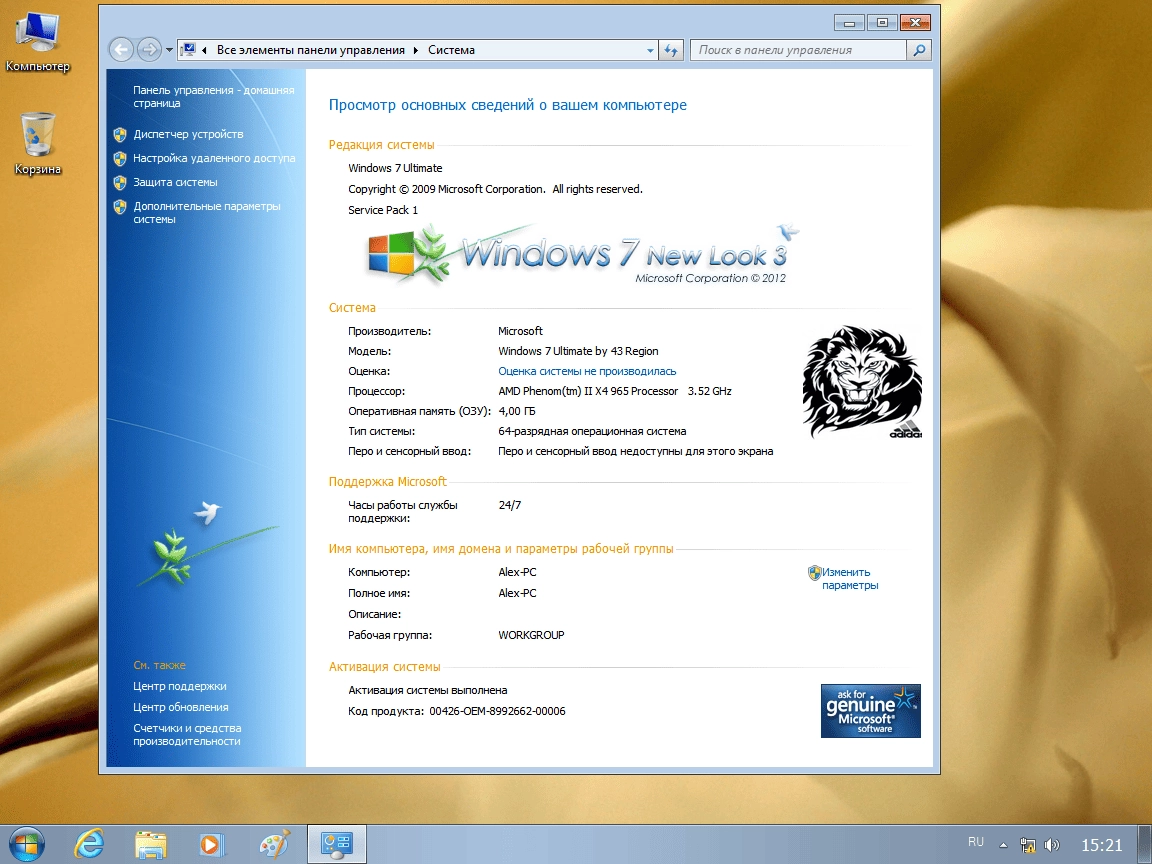Open Счетчики и средства производительности link

(187, 735)
